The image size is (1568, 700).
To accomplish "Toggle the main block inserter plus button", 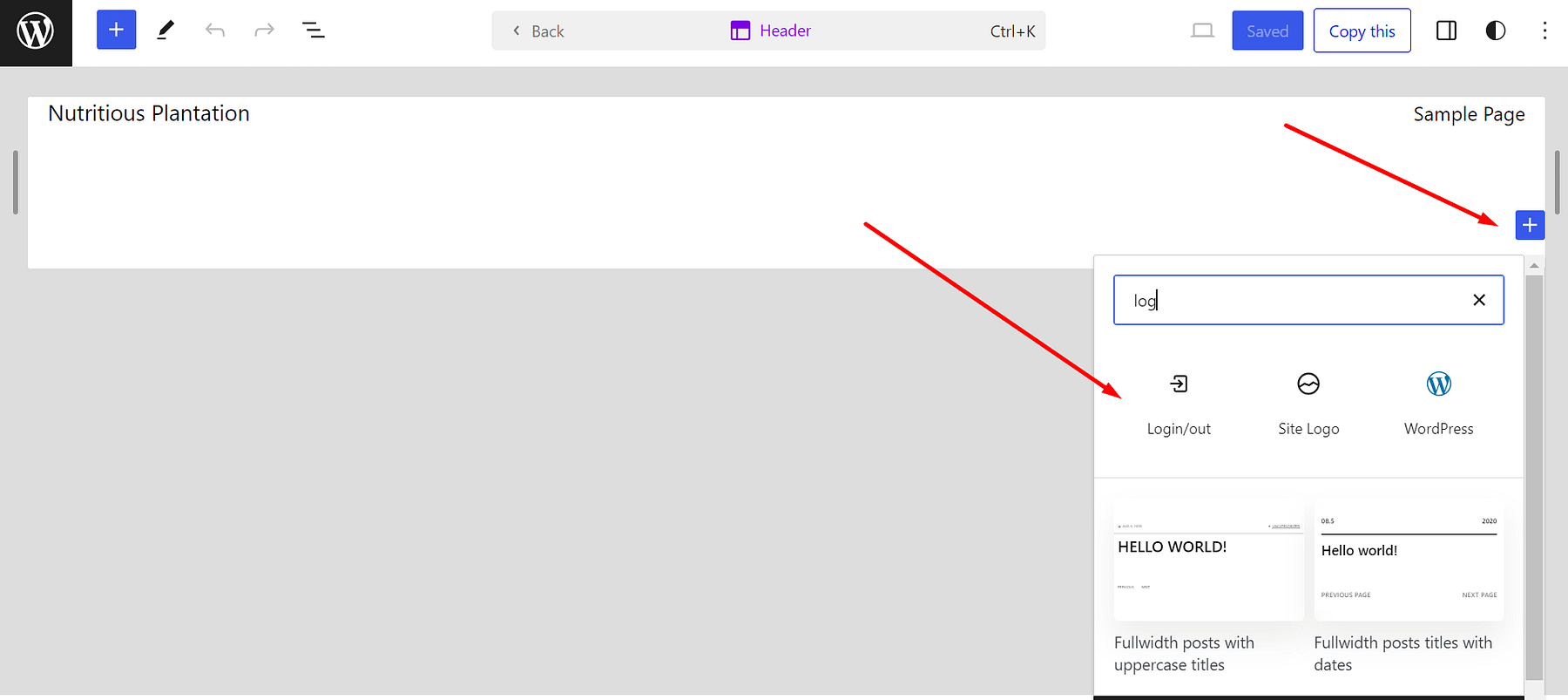I will (116, 31).
